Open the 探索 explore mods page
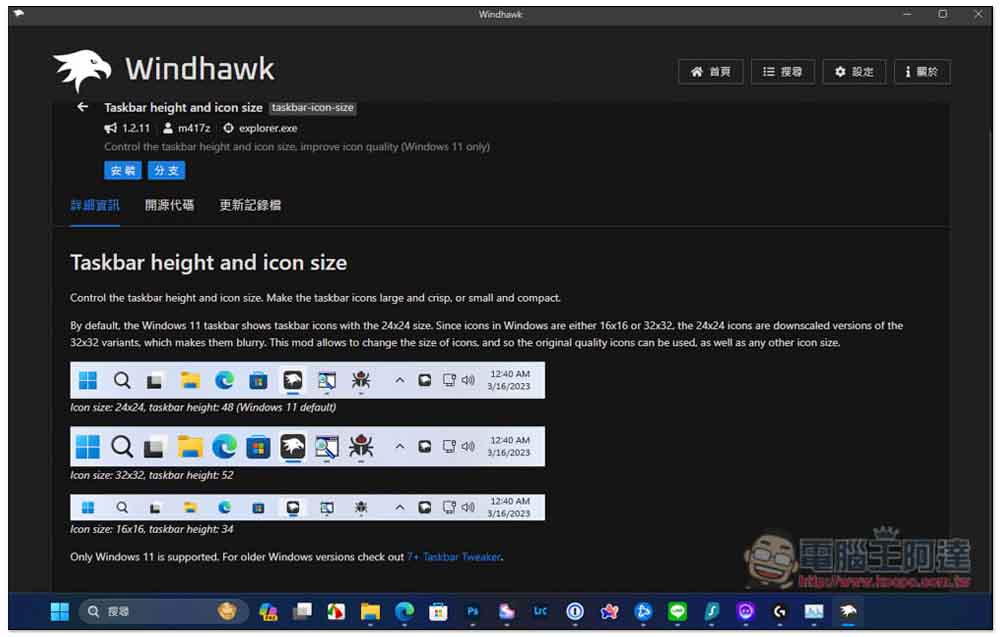 (x=783, y=72)
